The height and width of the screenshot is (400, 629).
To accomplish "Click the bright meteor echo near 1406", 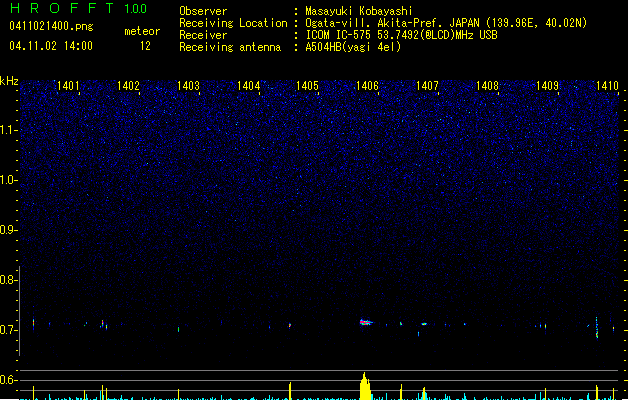I will pos(366,322).
